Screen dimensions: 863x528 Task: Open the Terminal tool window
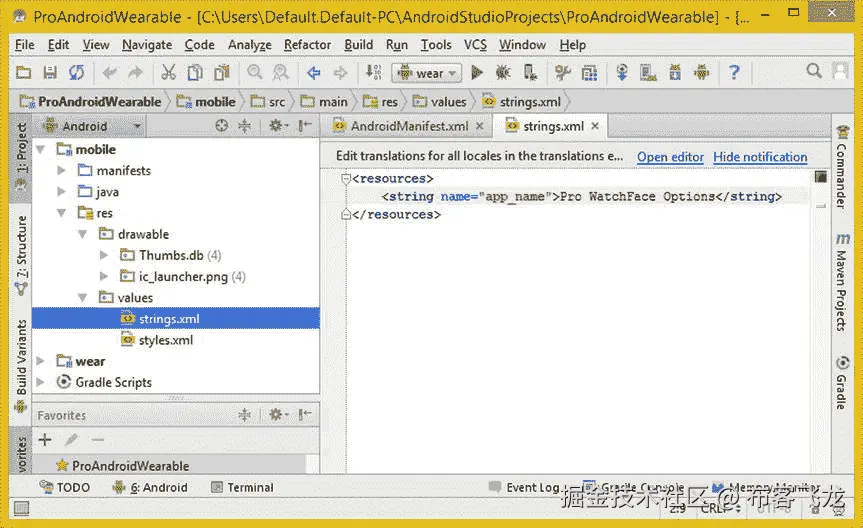(242, 487)
